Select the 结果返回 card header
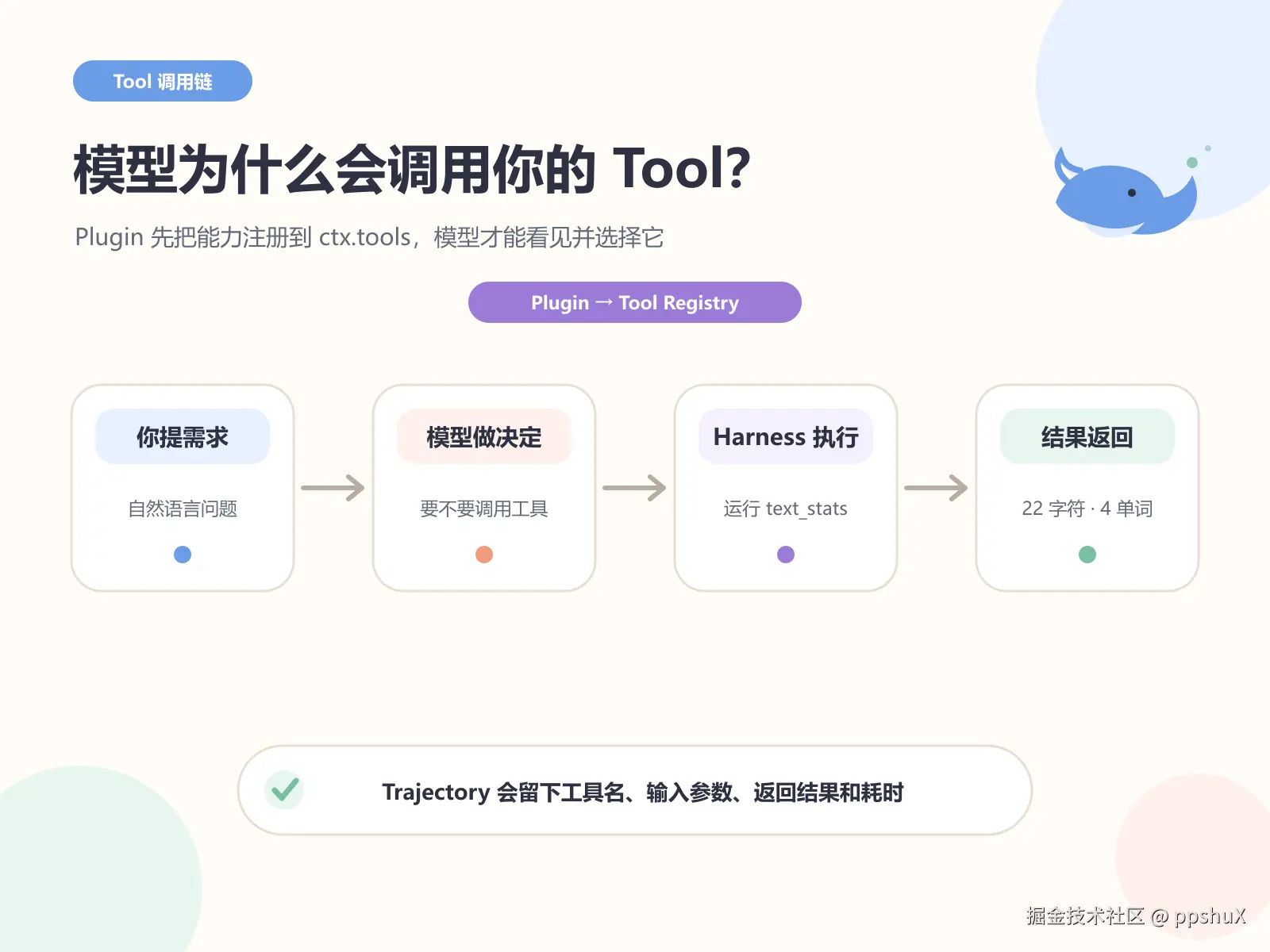The width and height of the screenshot is (1270, 952). [1087, 436]
